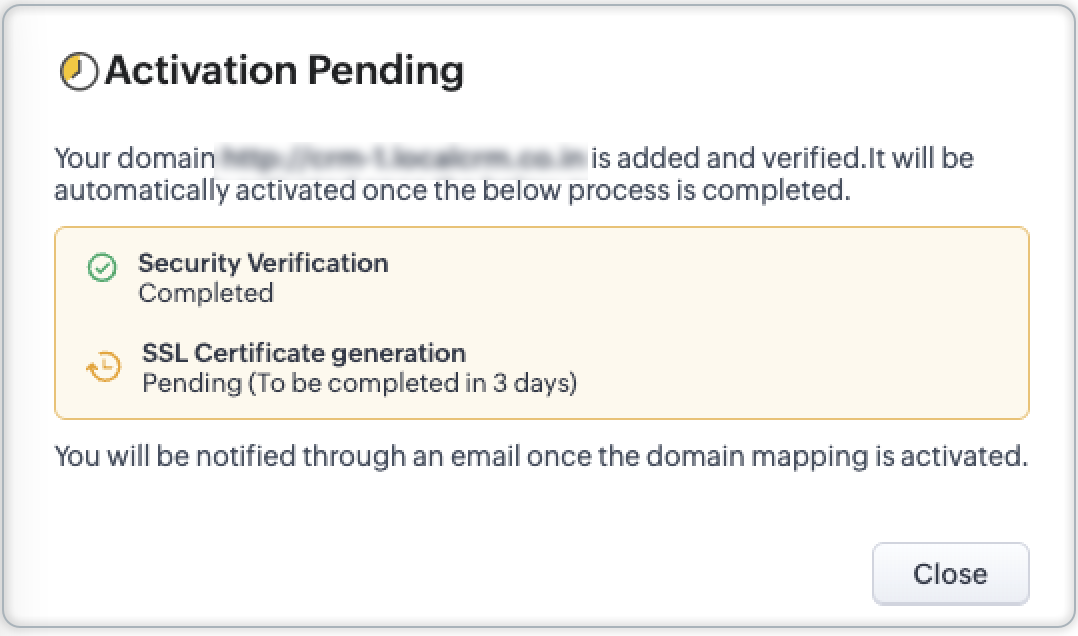The image size is (1078, 636).
Task: Click 'Your domain' at the message start
Action: 134,158
